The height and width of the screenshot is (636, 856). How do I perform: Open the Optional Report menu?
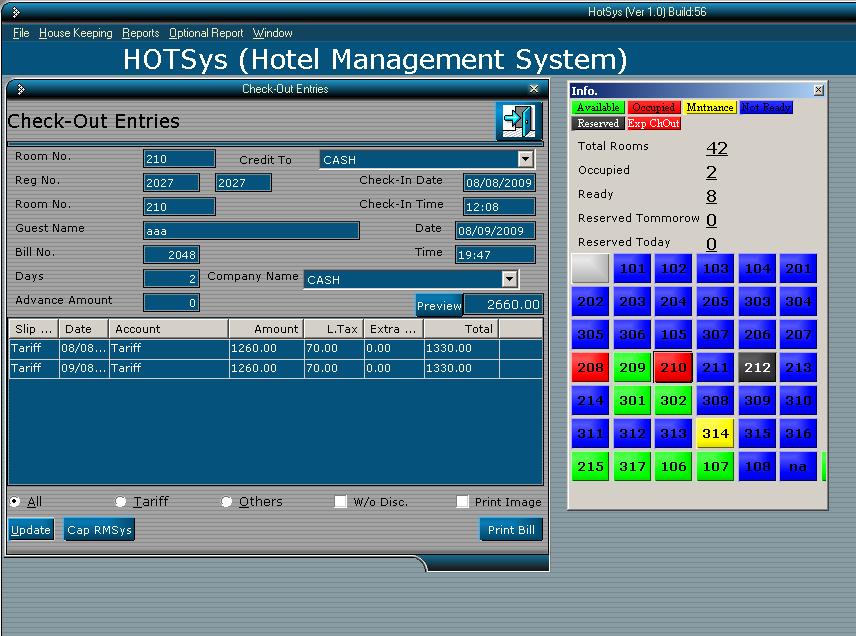(x=205, y=33)
